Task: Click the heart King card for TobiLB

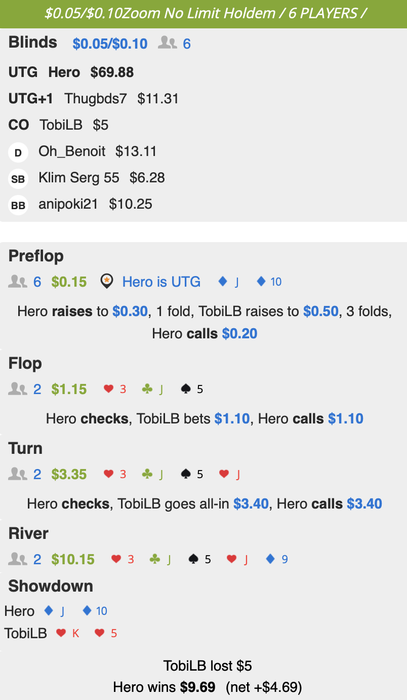Action: pyautogui.click(x=67, y=633)
